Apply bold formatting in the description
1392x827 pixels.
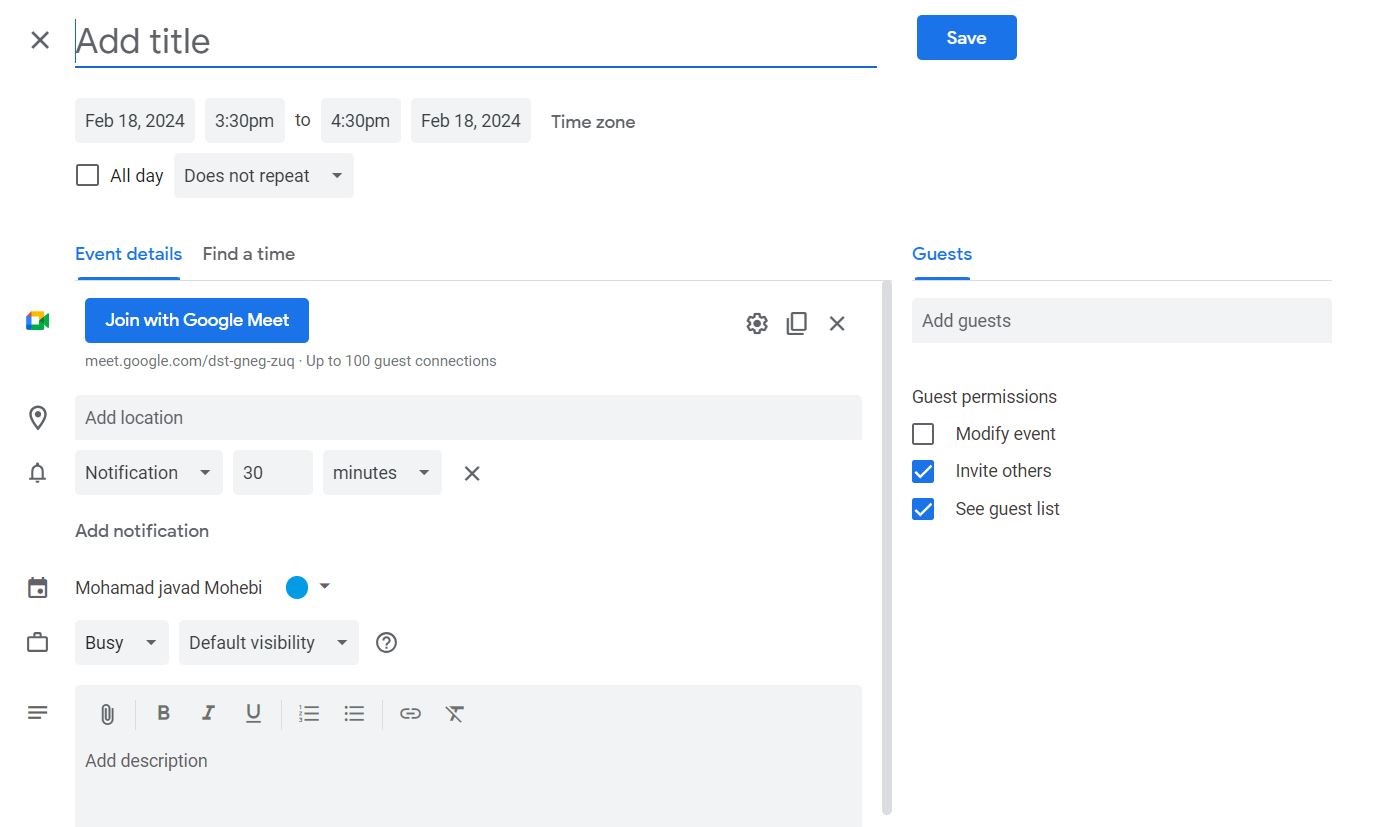(x=163, y=713)
